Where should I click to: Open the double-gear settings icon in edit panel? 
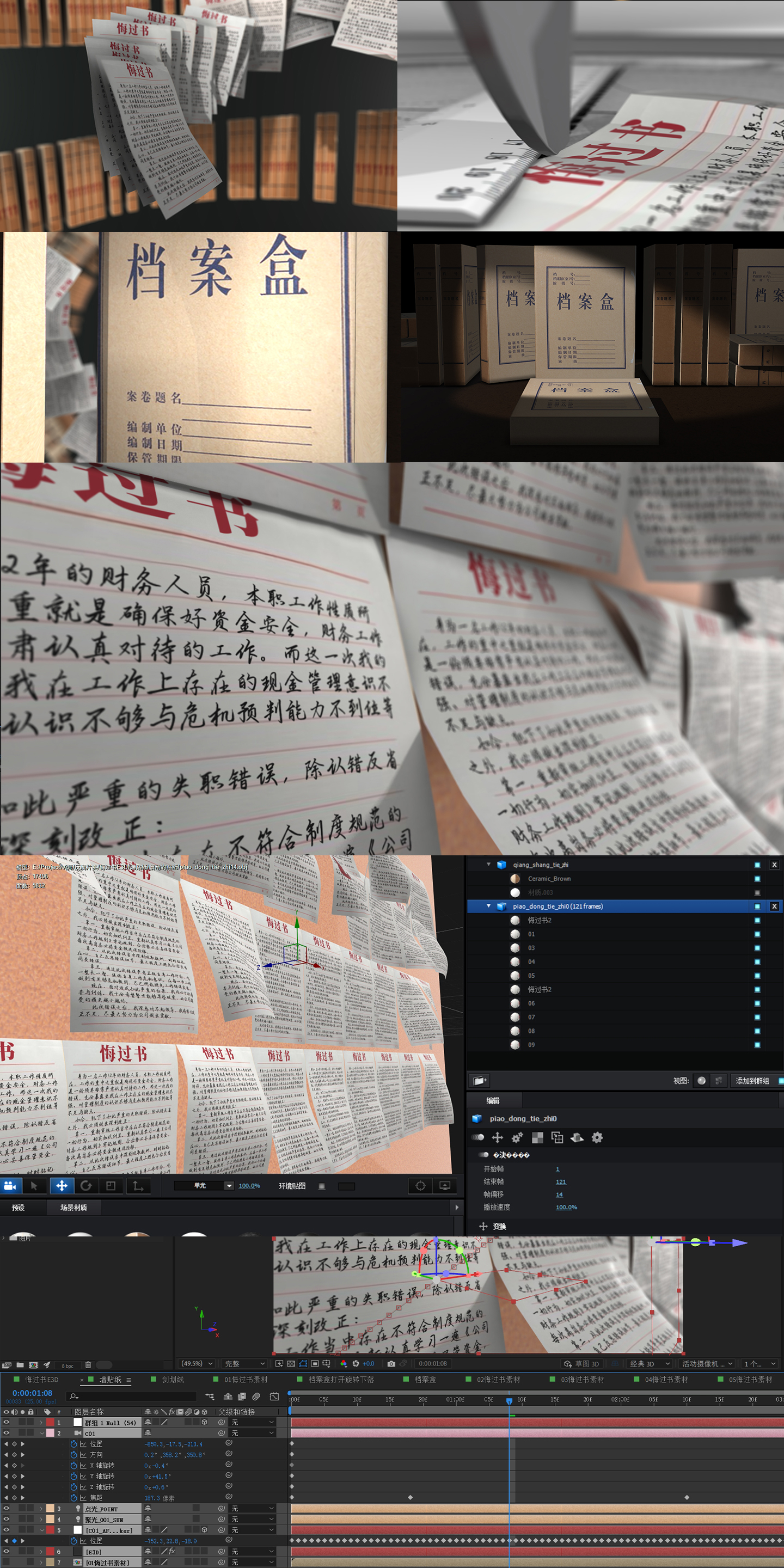click(x=517, y=1137)
